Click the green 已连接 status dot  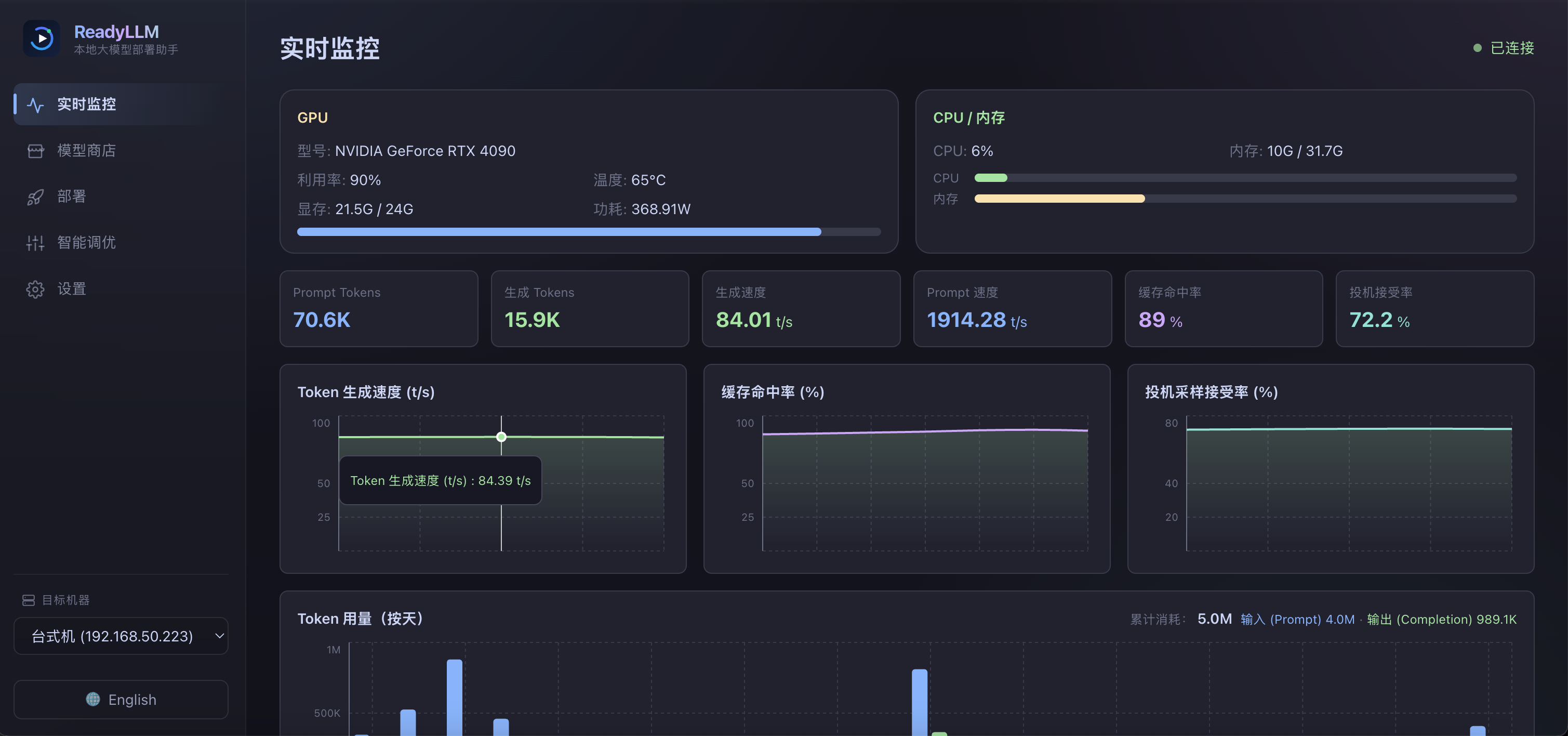[1477, 47]
